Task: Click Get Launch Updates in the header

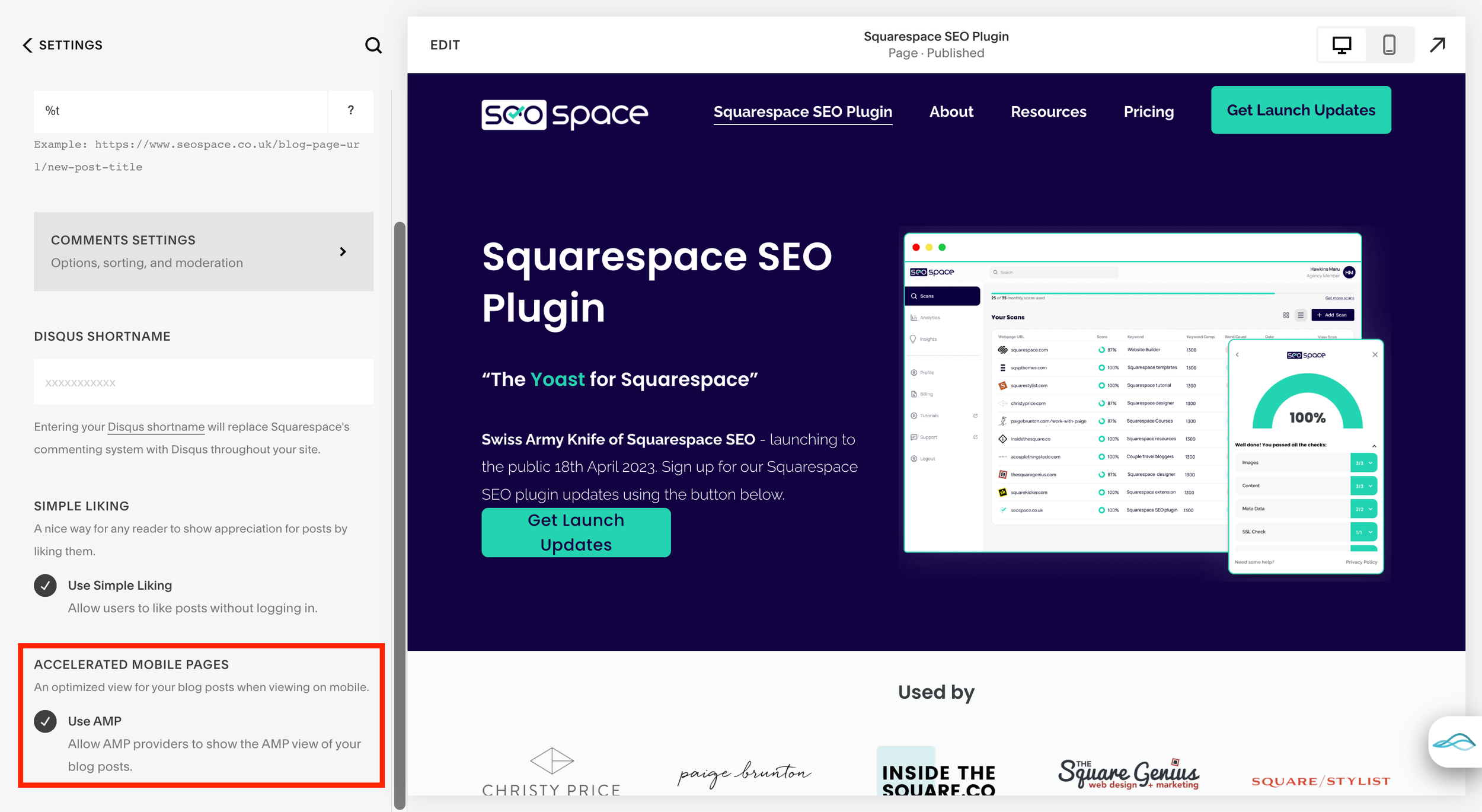Action: point(1301,110)
